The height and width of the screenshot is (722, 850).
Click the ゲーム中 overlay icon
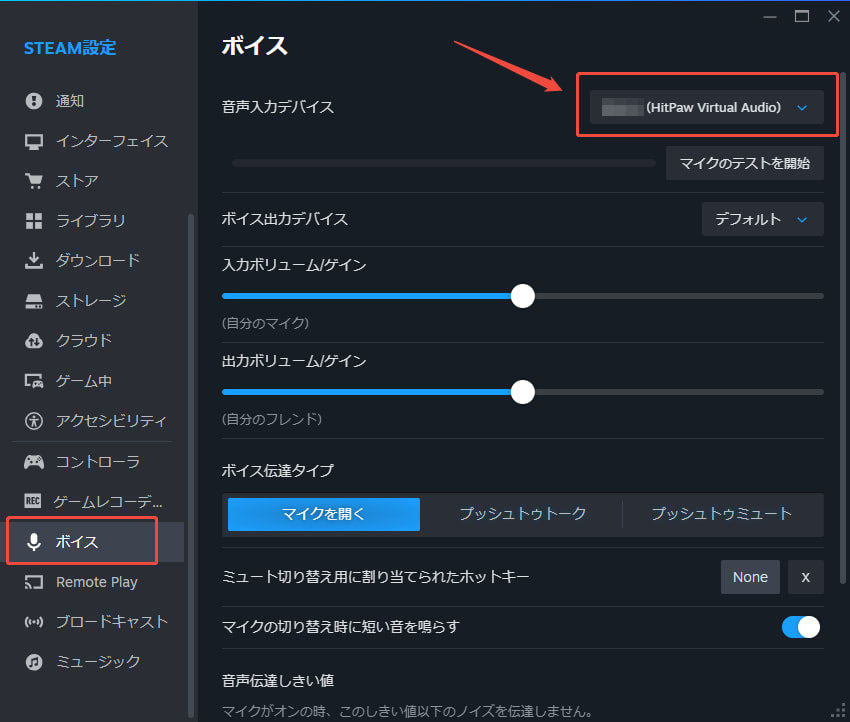34,381
